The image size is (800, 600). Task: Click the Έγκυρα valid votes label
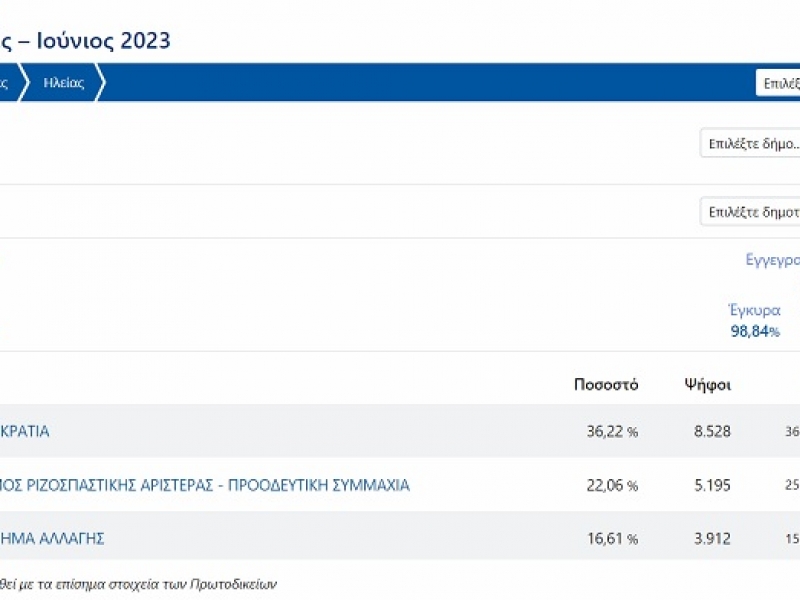(754, 310)
